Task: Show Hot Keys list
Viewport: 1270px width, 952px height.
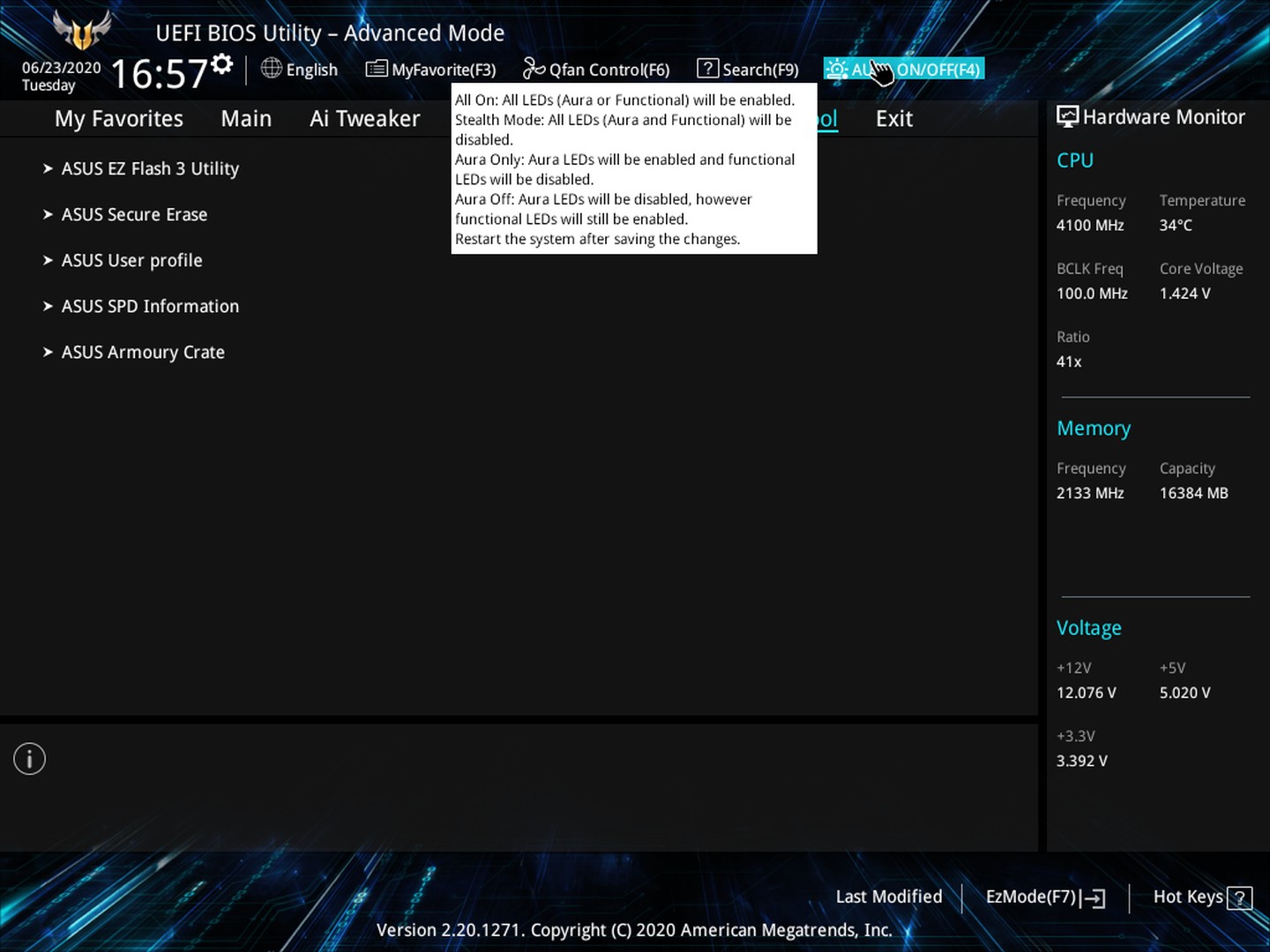Action: 1188,897
